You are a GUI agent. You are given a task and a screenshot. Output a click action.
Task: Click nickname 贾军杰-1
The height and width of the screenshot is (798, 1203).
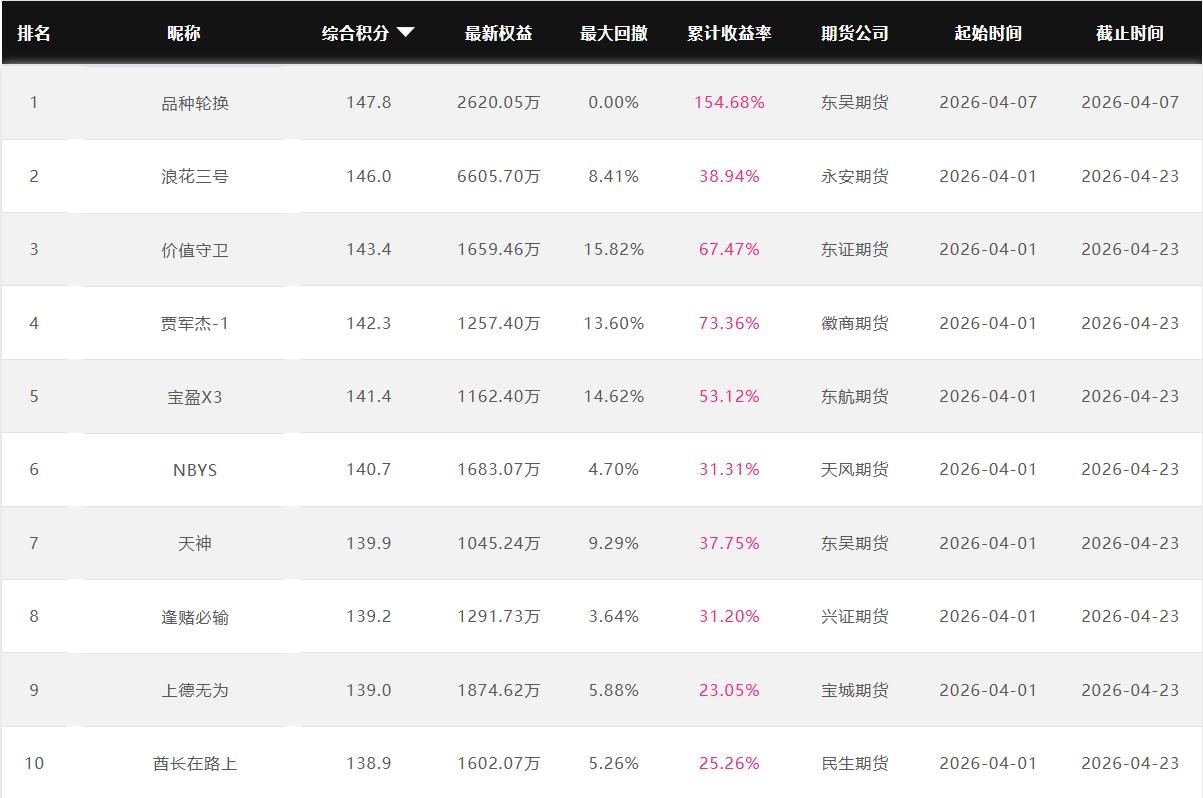point(195,323)
